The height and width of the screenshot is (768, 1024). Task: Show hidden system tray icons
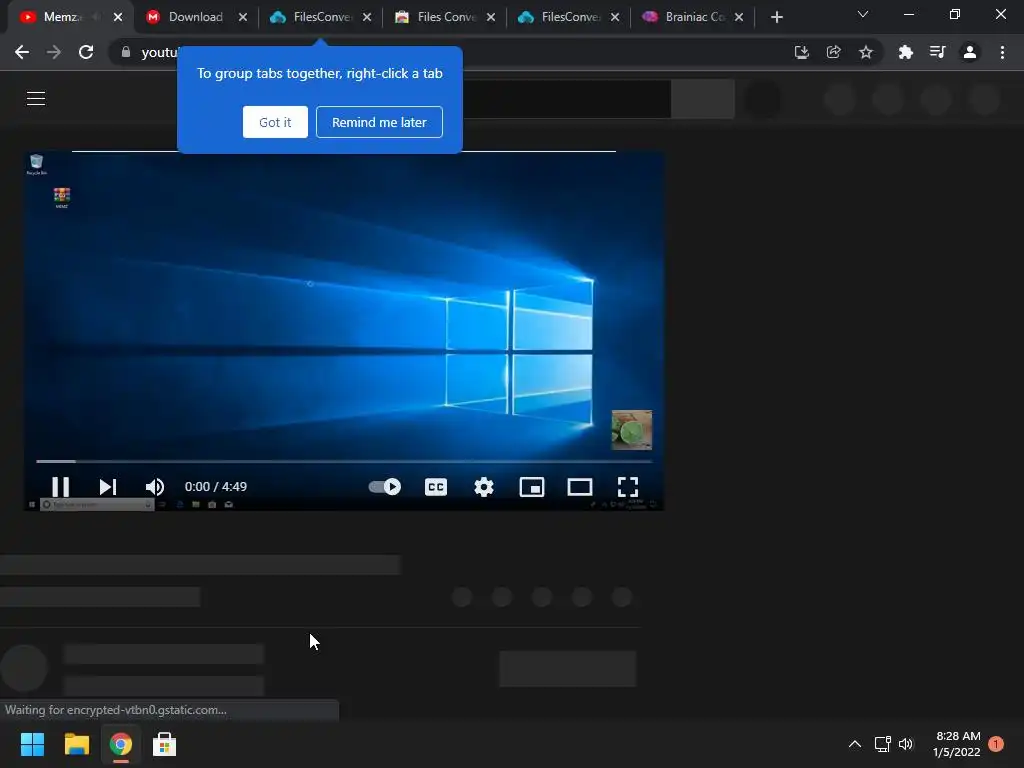855,744
